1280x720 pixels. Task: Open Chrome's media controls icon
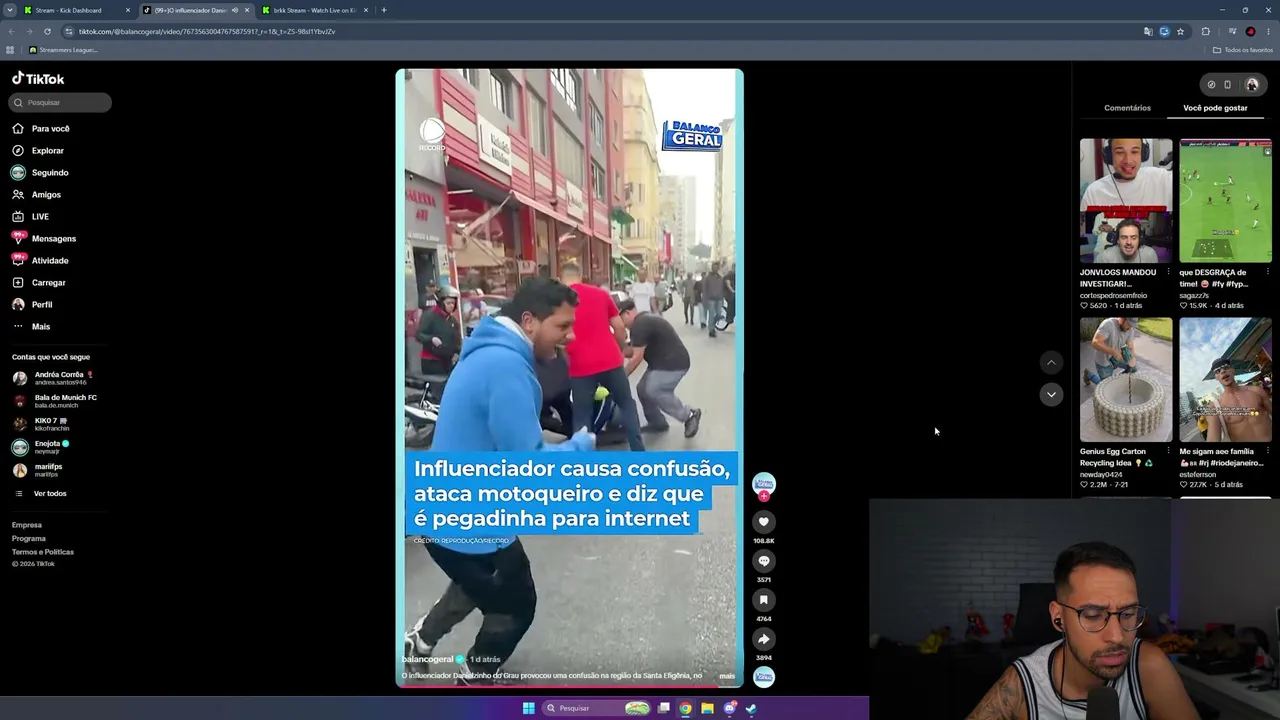pyautogui.click(x=1232, y=31)
